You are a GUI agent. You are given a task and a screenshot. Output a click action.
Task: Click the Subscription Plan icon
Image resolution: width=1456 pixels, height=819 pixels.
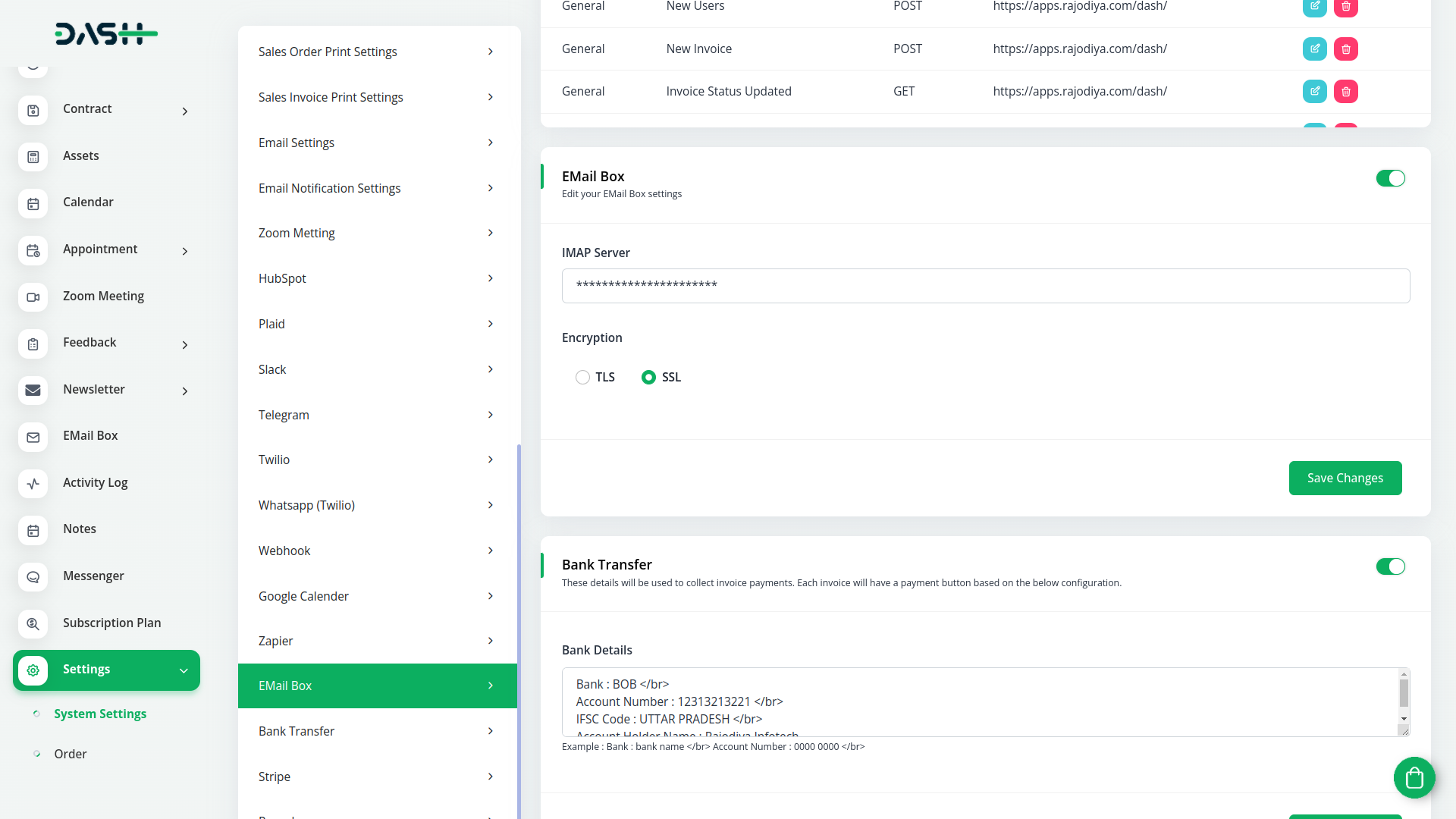(x=33, y=623)
